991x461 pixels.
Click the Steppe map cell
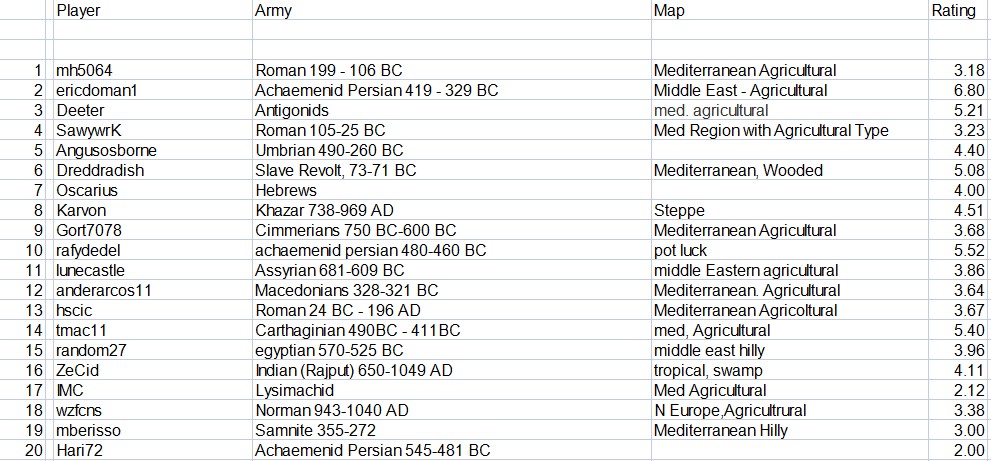pyautogui.click(x=790, y=211)
